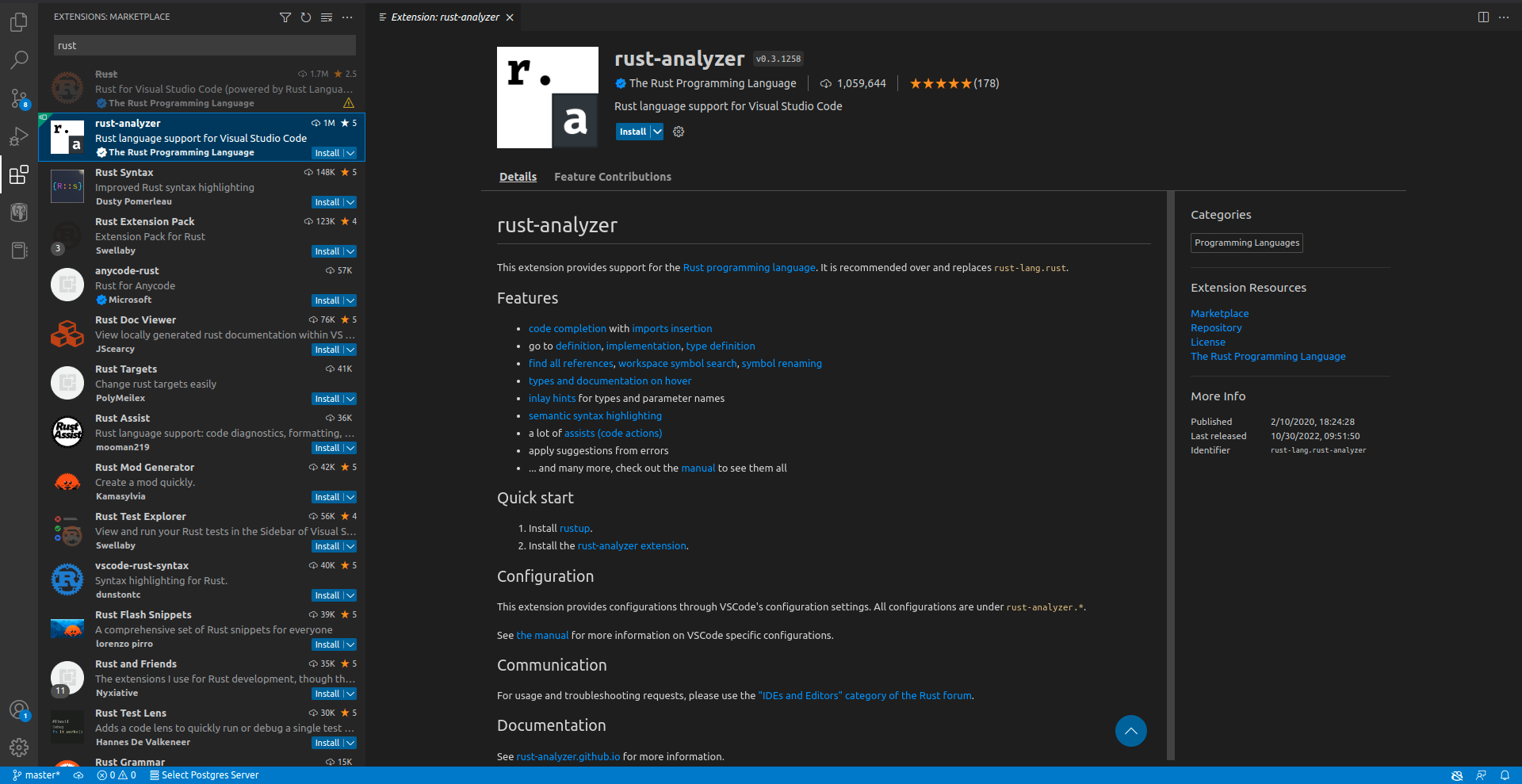This screenshot has width=1522, height=784.
Task: Click the scroll-to-top round arrow button
Action: click(1131, 731)
